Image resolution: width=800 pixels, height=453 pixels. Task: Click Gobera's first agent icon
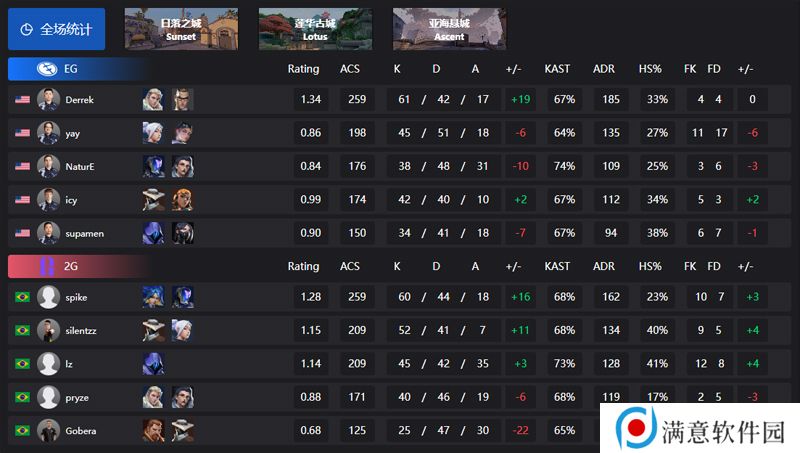pos(153,431)
